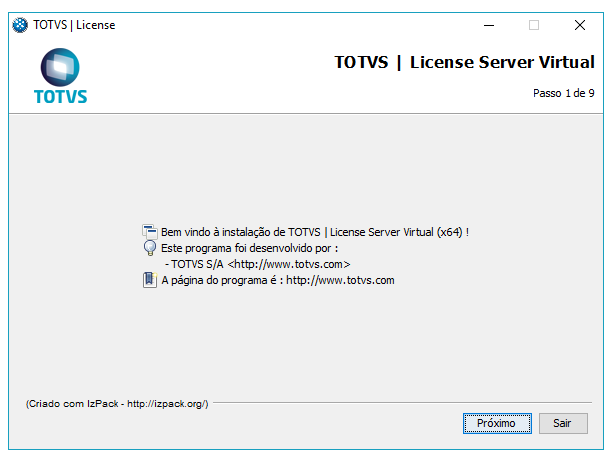Click the Criado com IzPack footer text

(117, 403)
